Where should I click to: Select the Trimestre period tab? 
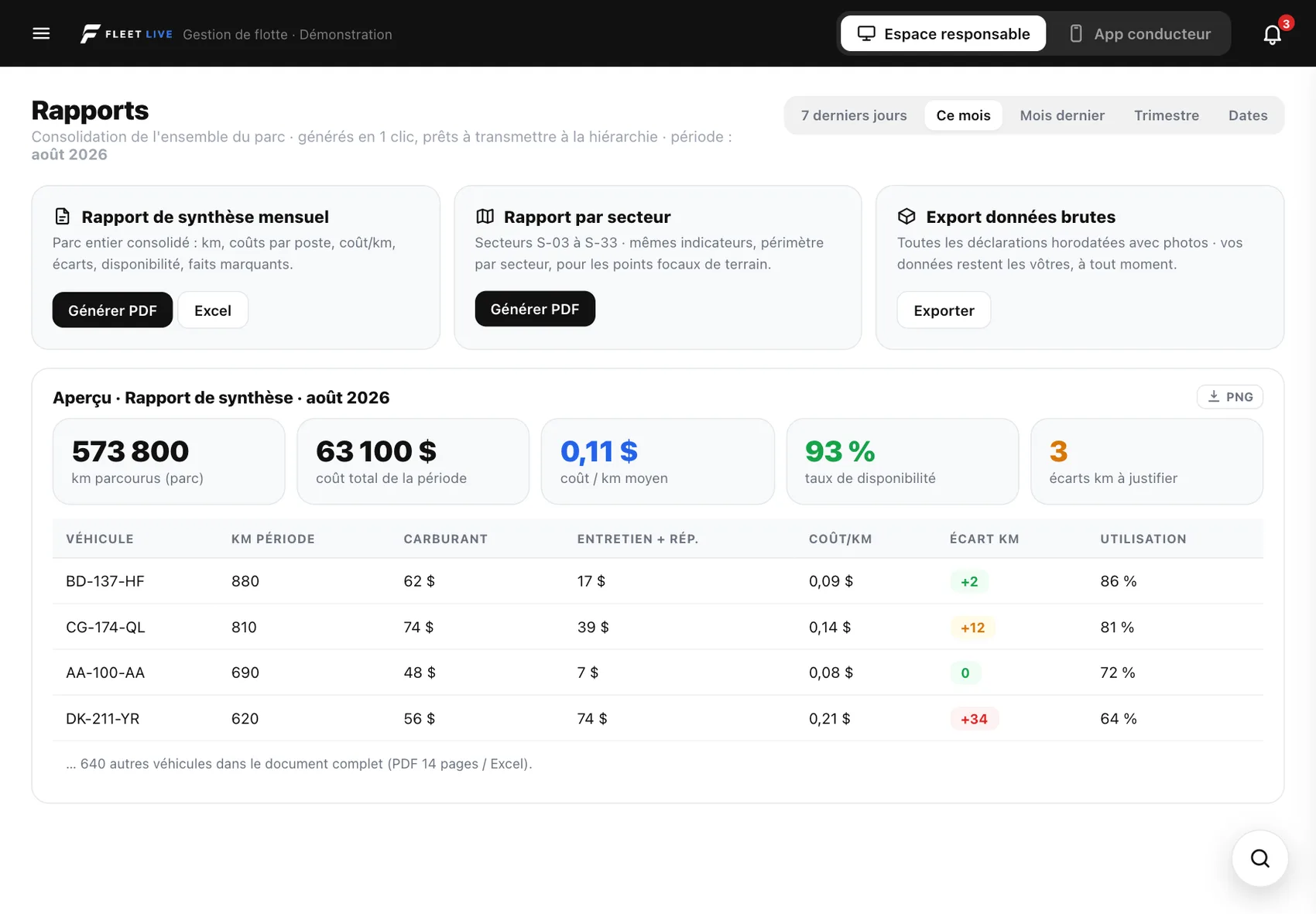[1166, 115]
